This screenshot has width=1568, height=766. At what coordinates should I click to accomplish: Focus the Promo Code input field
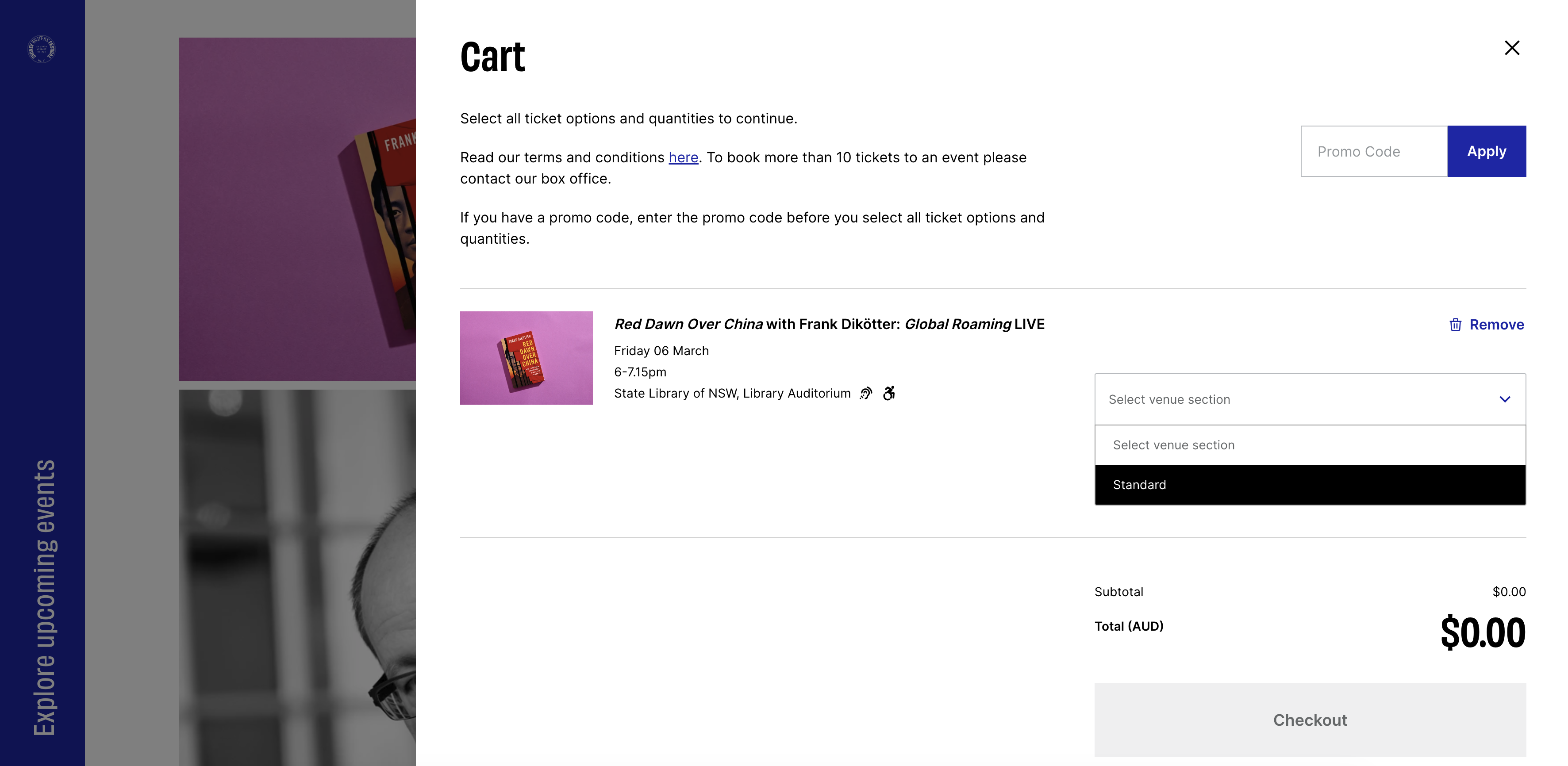click(1373, 152)
